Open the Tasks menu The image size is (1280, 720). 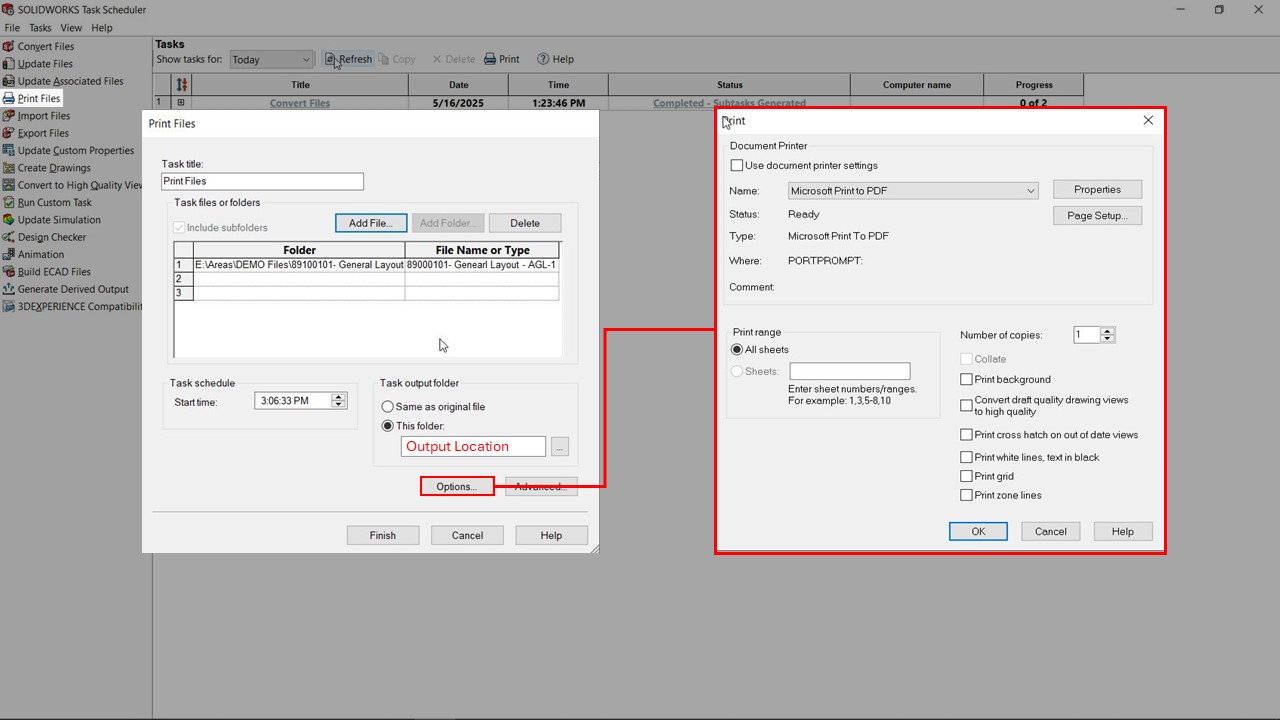(x=40, y=28)
